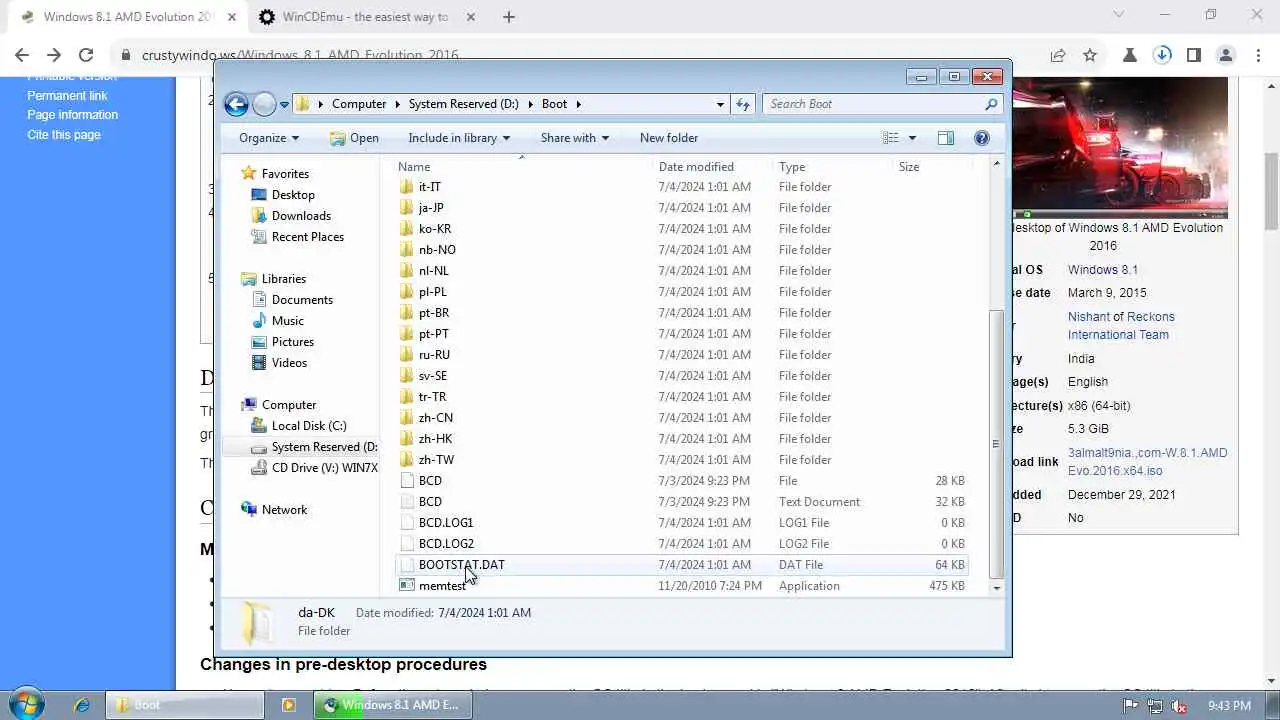This screenshot has width=1280, height=720.
Task: Click the search magnifier in Search Boot
Action: [x=991, y=104]
